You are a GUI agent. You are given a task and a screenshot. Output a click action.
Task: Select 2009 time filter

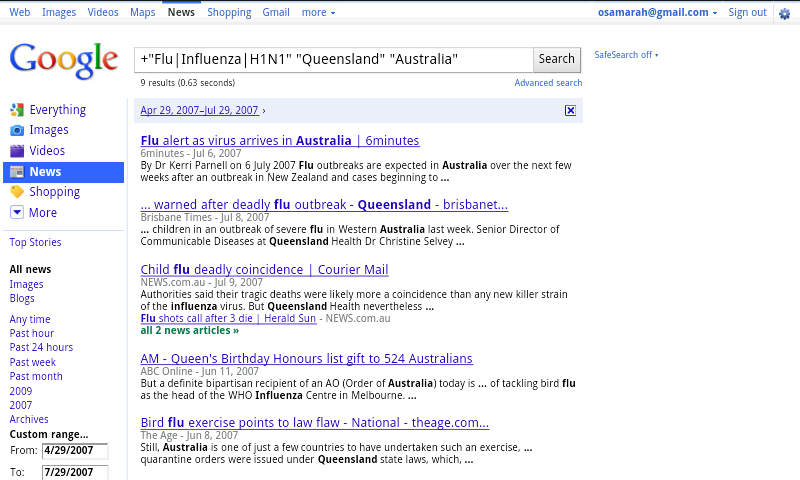pos(20,391)
